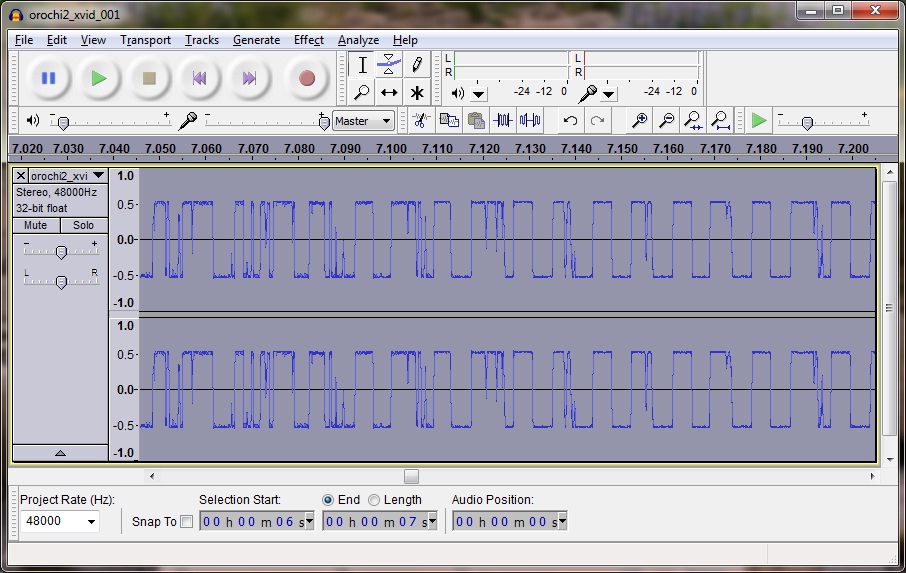Screen dimensions: 906x573
Task: Open the View menu
Action: [93, 40]
